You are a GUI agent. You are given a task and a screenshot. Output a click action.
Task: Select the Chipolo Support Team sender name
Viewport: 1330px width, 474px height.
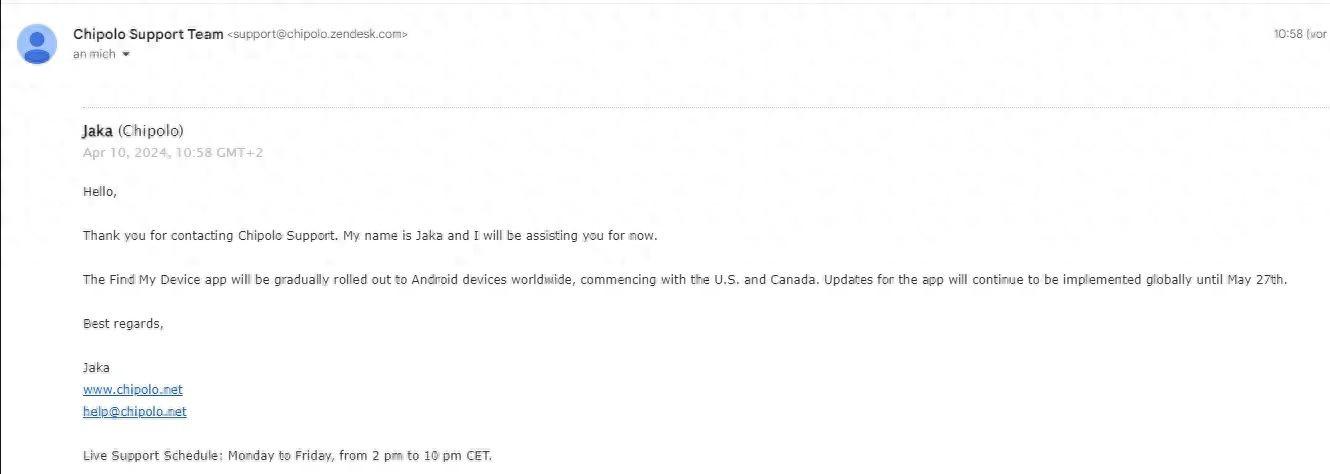click(149, 34)
